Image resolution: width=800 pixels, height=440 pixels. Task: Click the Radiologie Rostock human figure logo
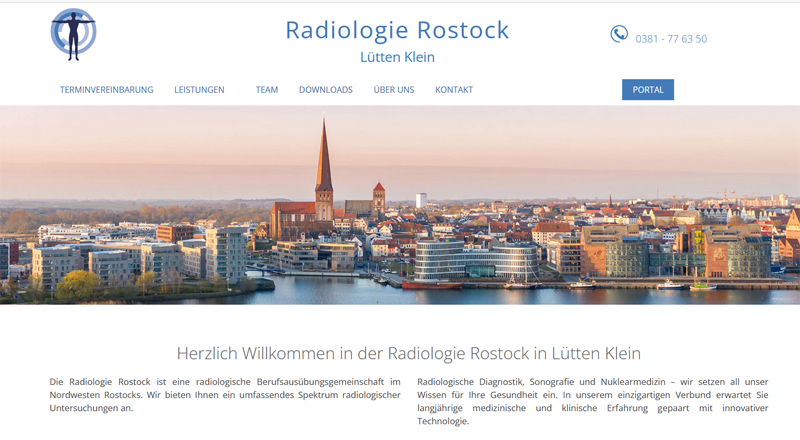(x=73, y=35)
